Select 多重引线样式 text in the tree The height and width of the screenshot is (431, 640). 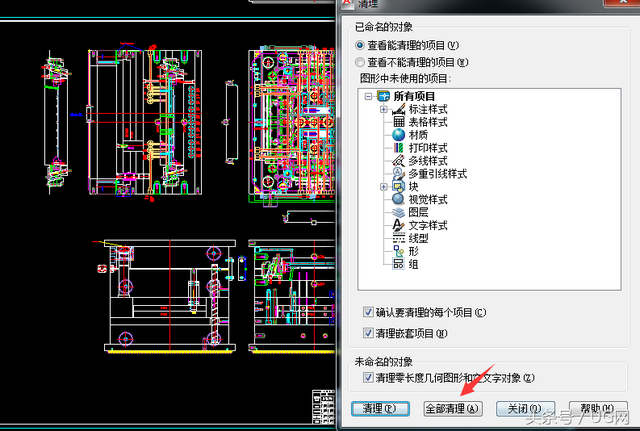[438, 173]
